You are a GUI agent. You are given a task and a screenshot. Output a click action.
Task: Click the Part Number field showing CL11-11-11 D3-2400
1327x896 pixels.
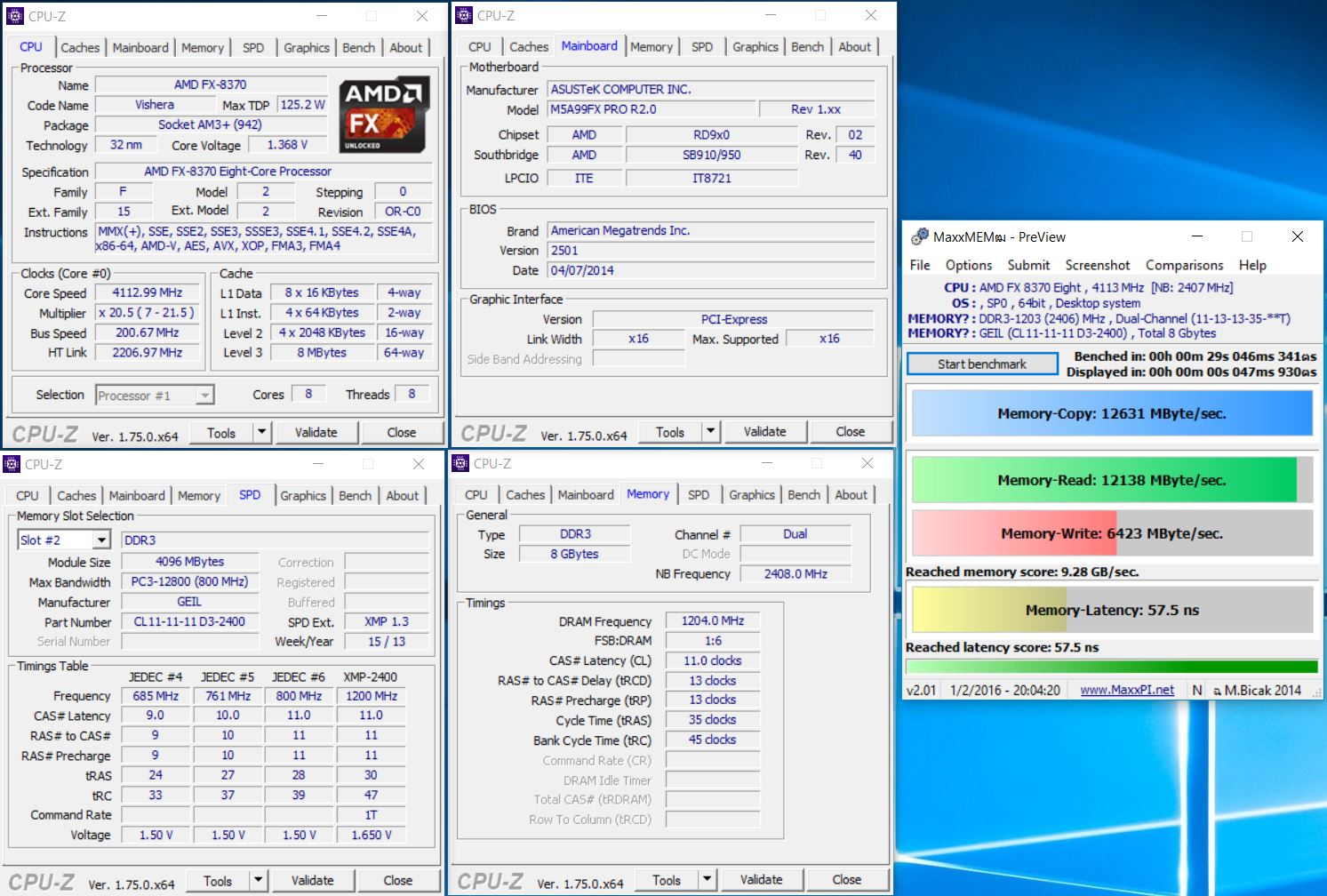pos(189,622)
